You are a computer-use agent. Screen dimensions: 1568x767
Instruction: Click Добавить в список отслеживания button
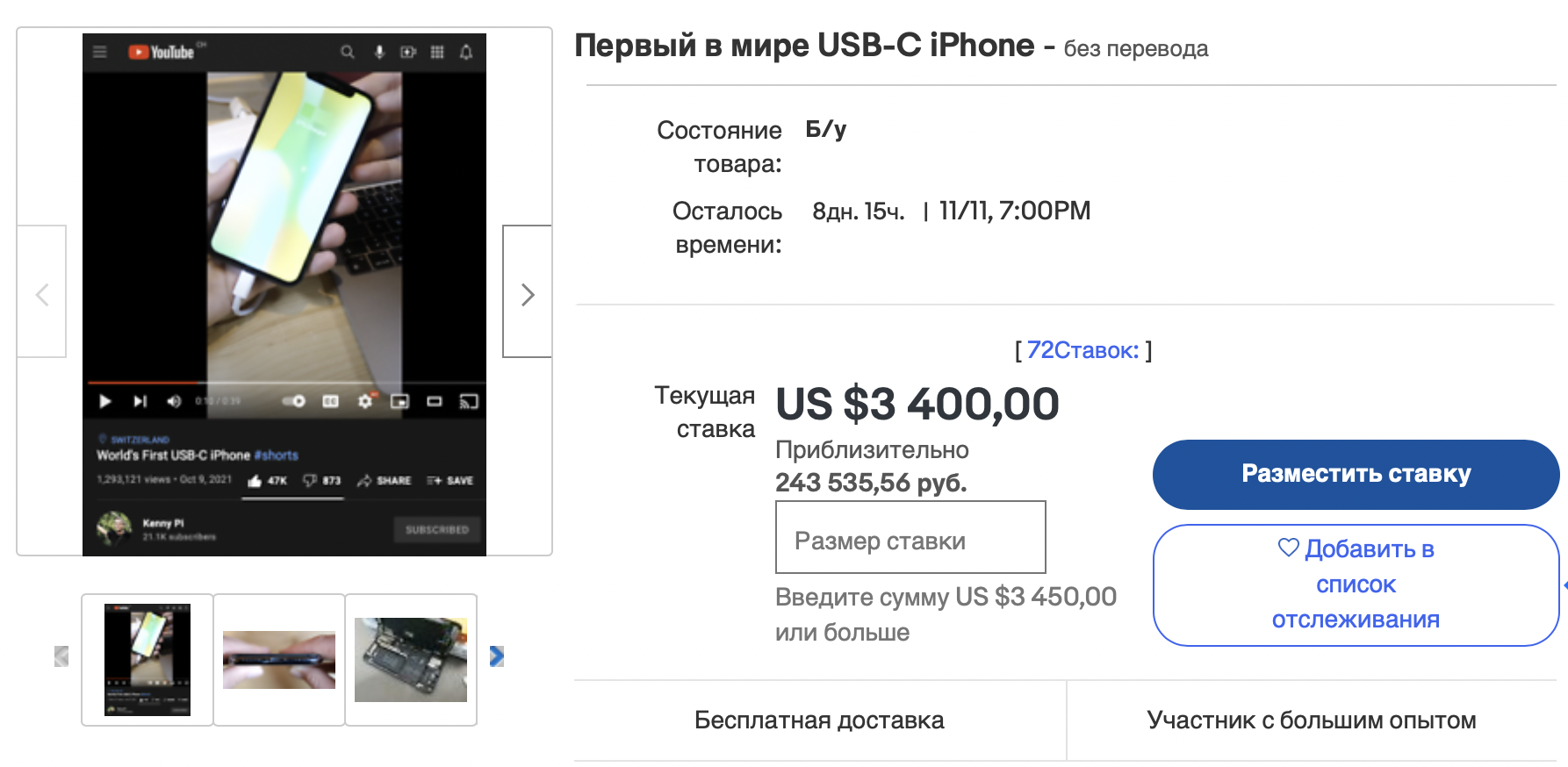(x=1355, y=584)
